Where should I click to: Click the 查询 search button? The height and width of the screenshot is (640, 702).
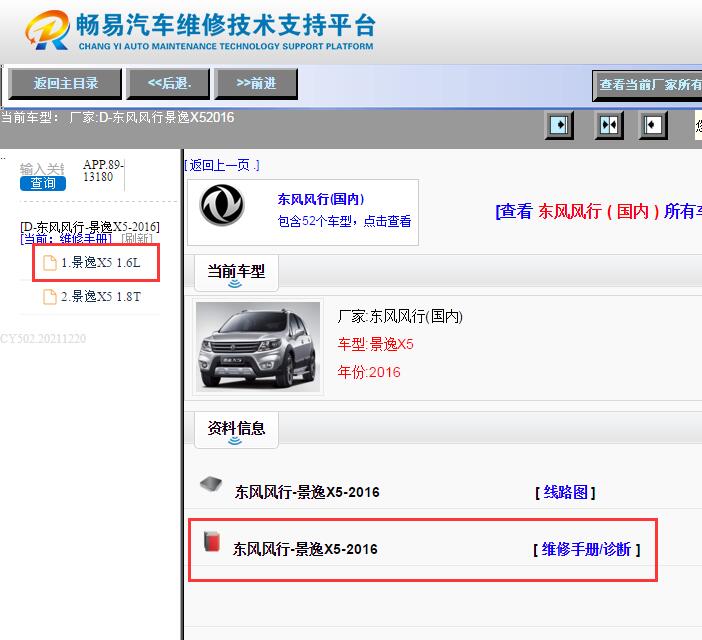(43, 183)
